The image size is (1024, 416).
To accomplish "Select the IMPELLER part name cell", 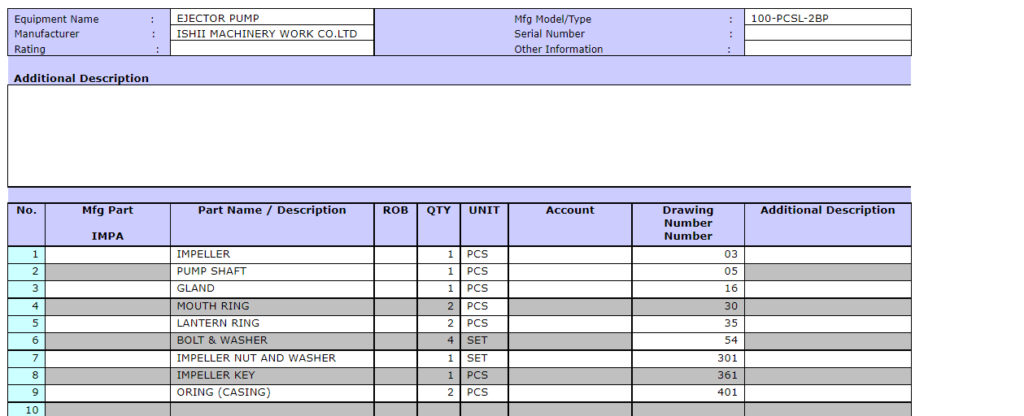I will tap(272, 254).
